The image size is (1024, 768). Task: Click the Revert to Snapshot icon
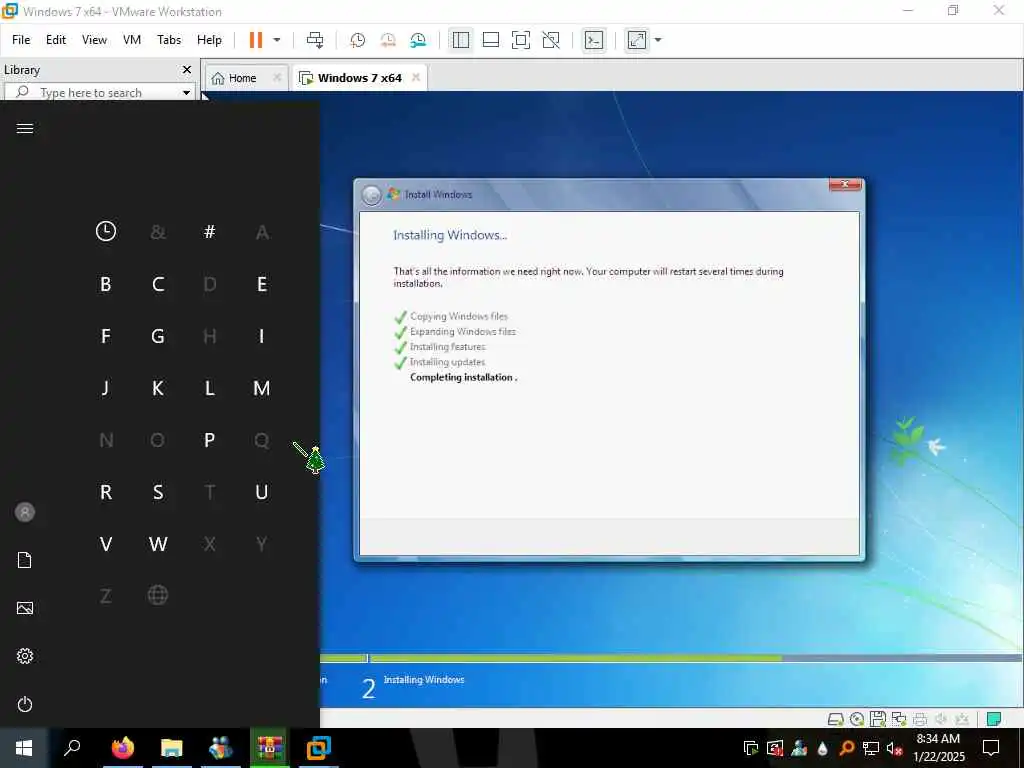[x=388, y=40]
